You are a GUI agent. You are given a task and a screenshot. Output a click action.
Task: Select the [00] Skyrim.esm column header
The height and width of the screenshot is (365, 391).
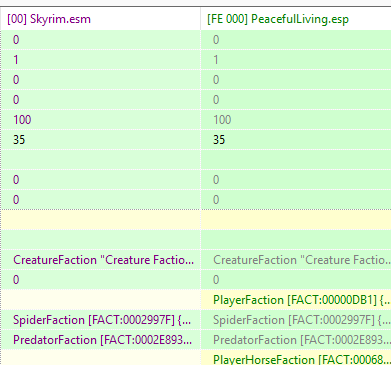tap(100, 19)
